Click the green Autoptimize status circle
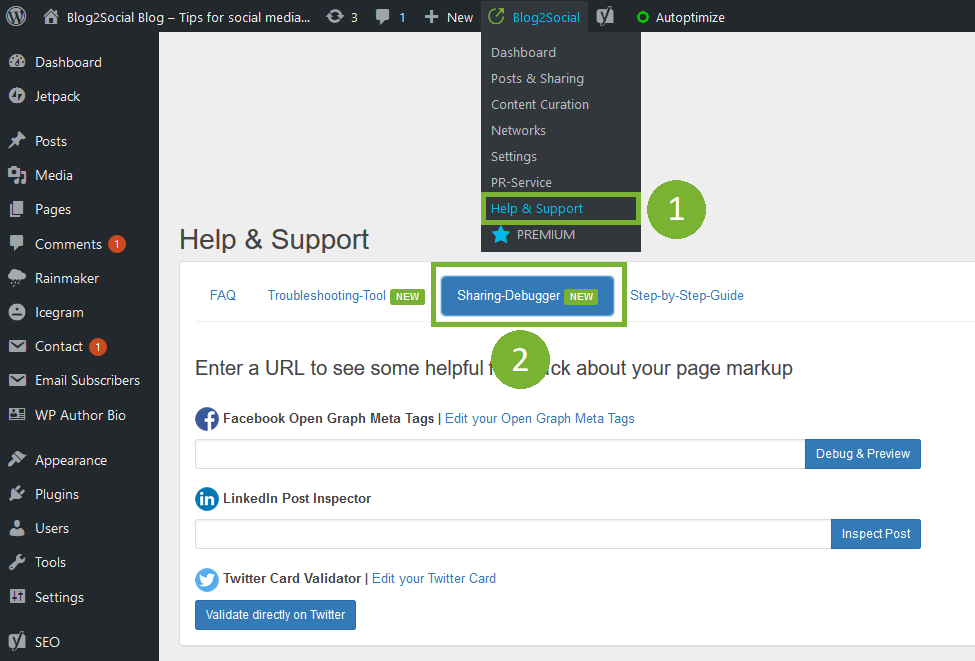This screenshot has height=661, width=975. (x=643, y=17)
